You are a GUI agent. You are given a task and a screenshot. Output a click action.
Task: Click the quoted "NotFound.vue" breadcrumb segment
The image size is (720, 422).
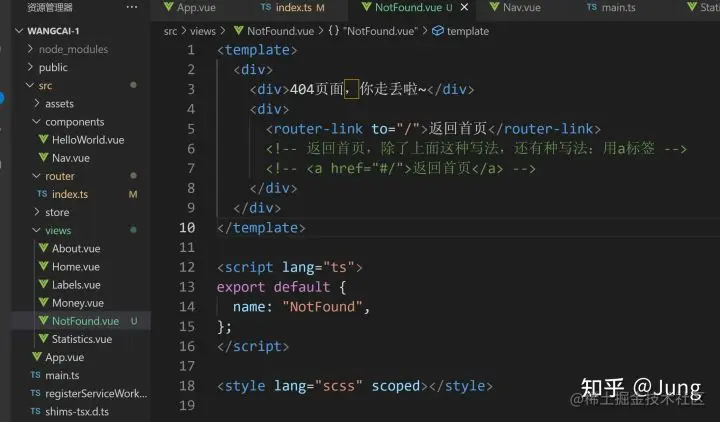pyautogui.click(x=380, y=31)
